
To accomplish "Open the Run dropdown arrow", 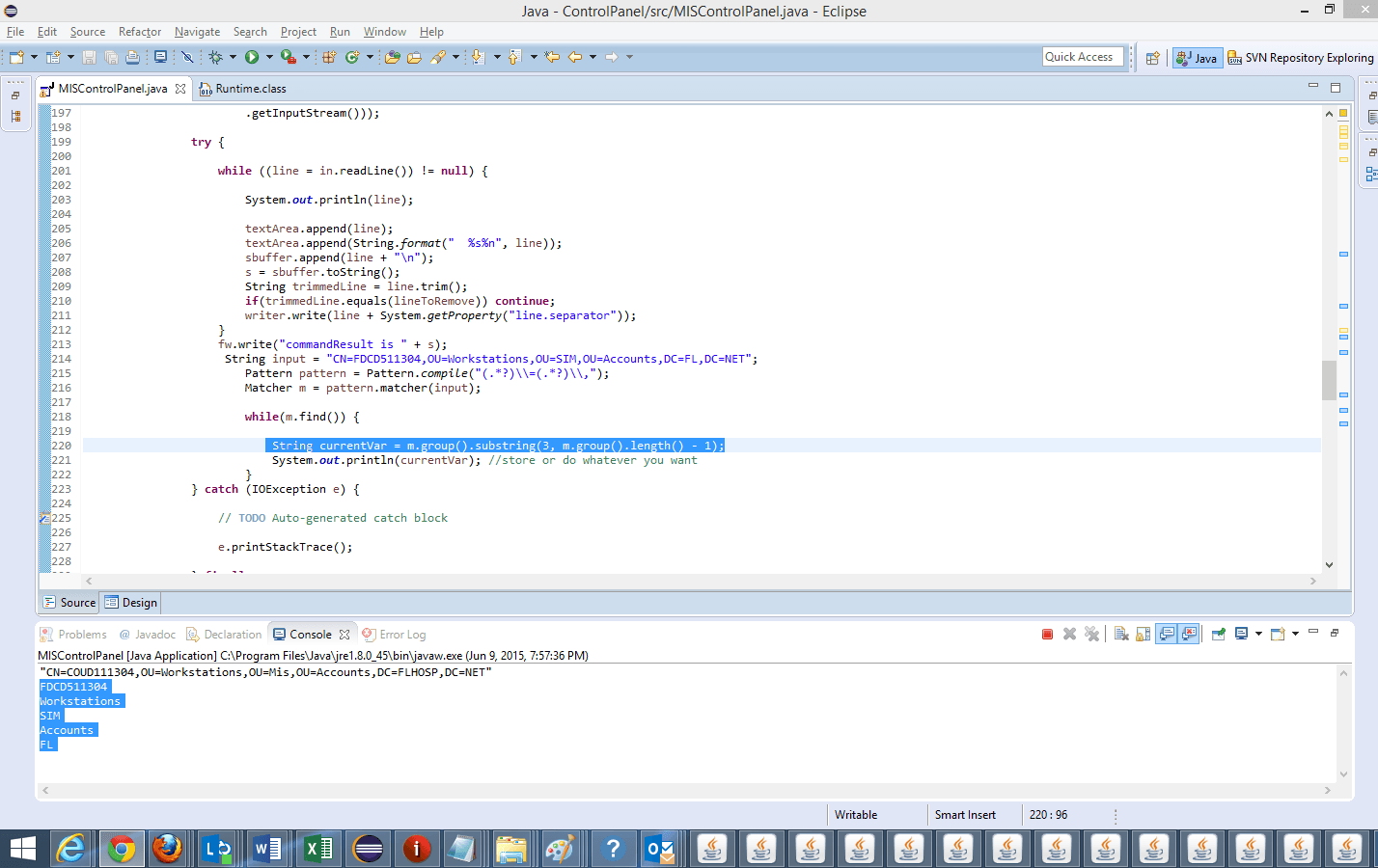I will 269,57.
